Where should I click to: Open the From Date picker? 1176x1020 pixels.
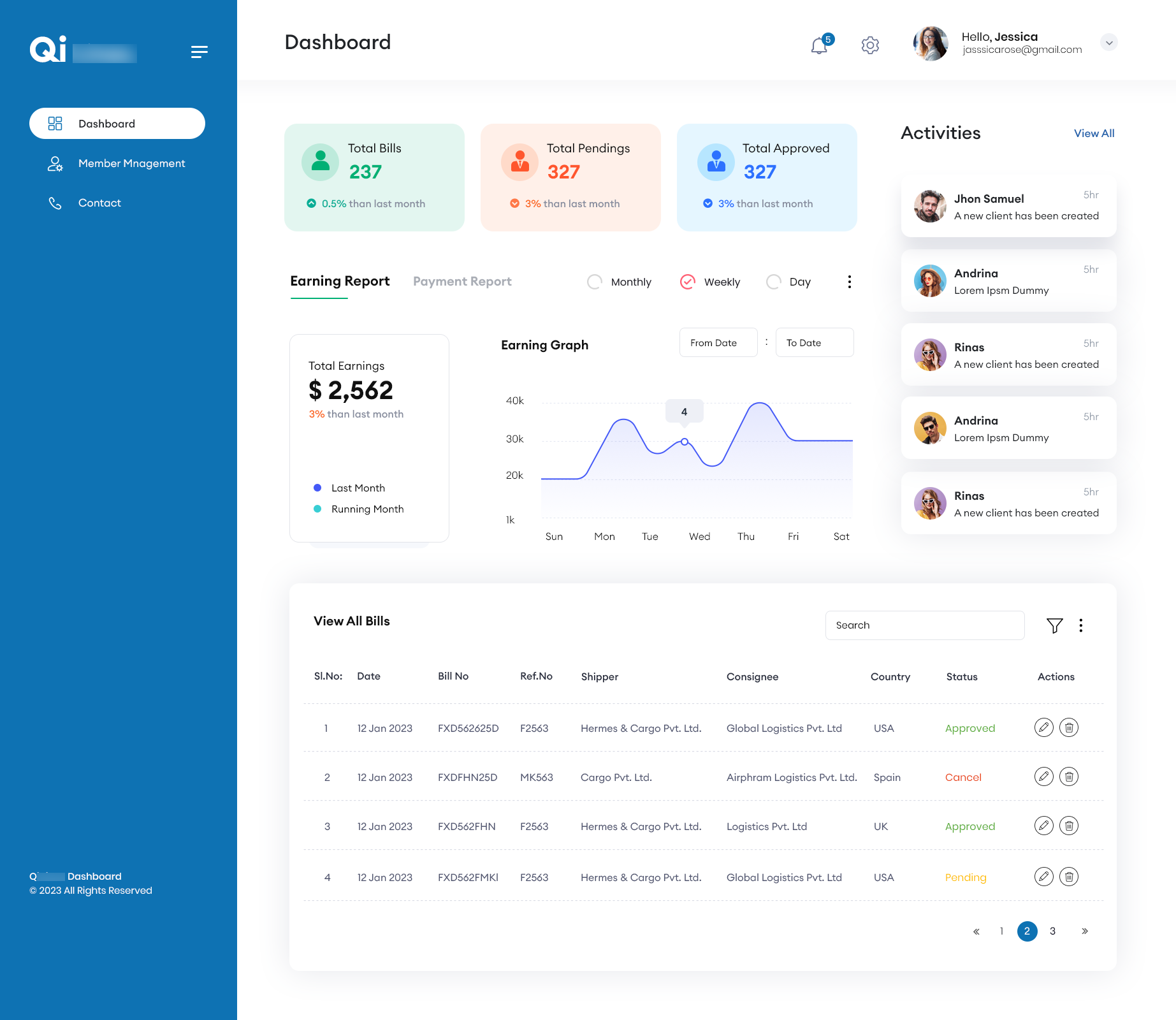pos(718,343)
